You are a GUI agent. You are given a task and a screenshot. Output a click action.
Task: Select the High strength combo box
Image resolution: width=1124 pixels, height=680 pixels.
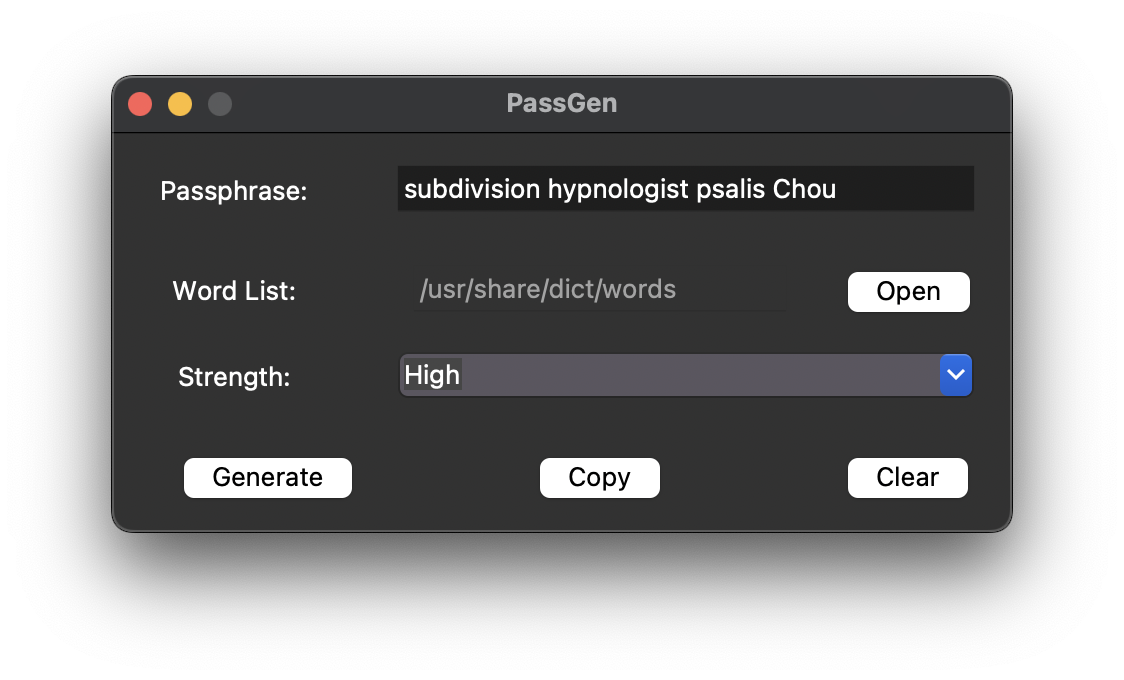(685, 375)
